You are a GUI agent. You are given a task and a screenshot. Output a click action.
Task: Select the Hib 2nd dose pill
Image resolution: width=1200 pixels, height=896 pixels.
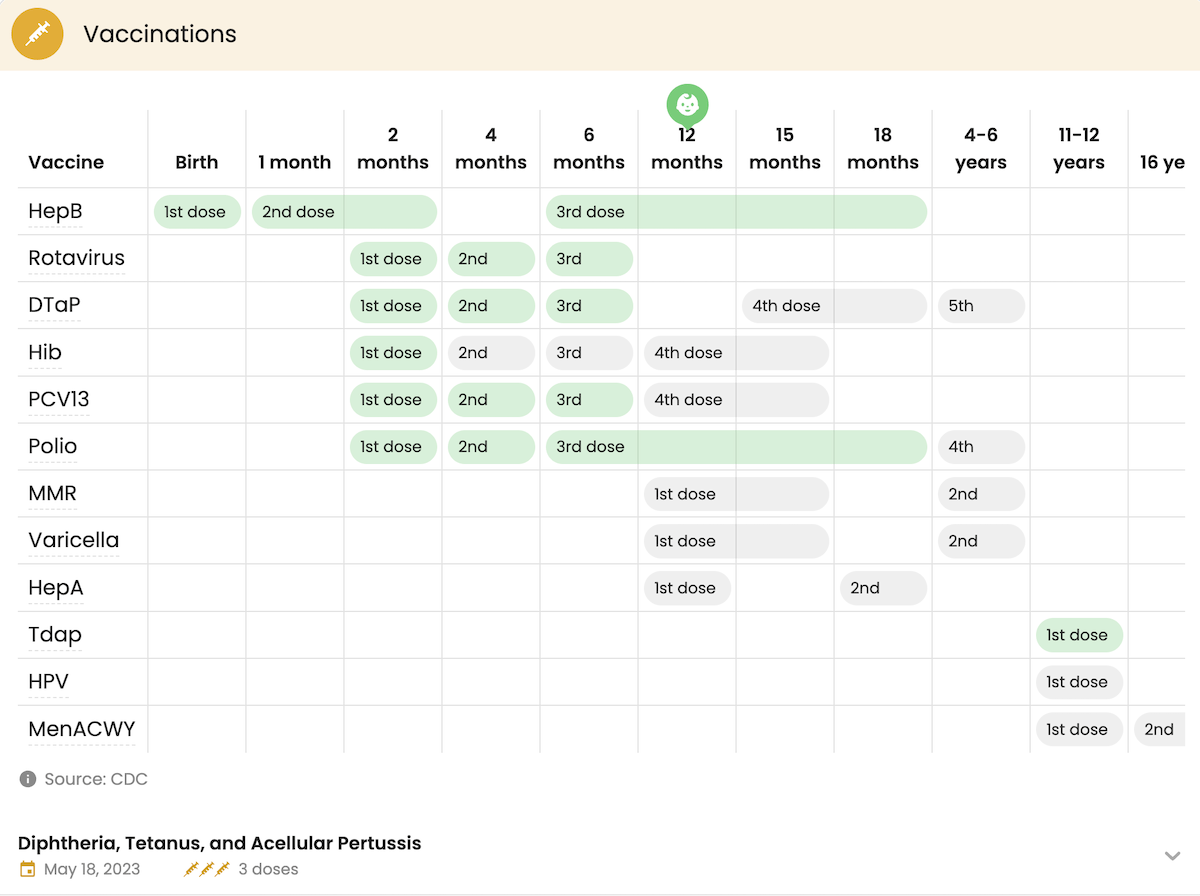491,353
